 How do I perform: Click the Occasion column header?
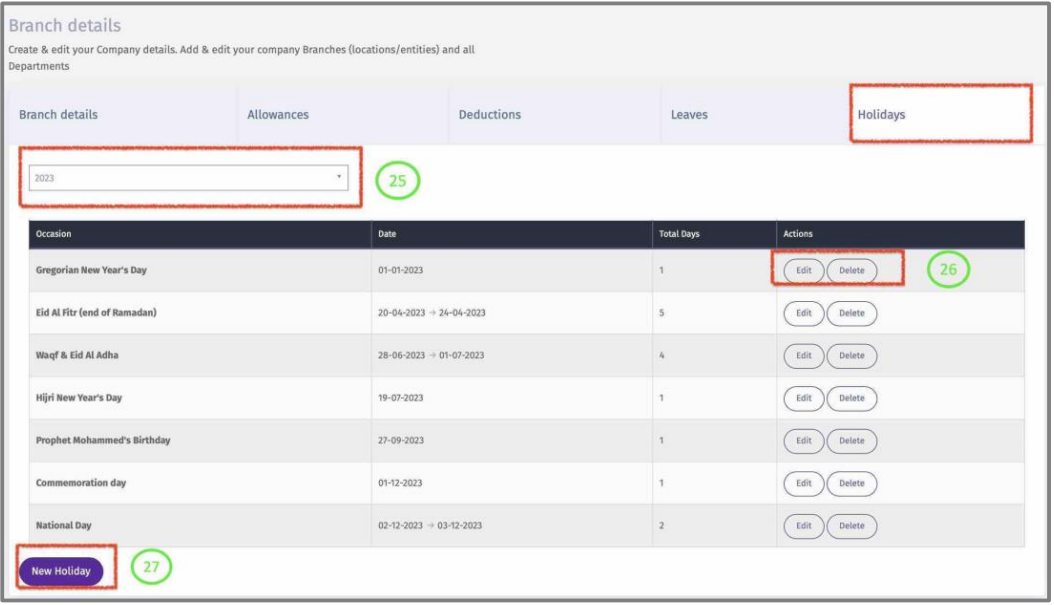pyautogui.click(x=53, y=234)
